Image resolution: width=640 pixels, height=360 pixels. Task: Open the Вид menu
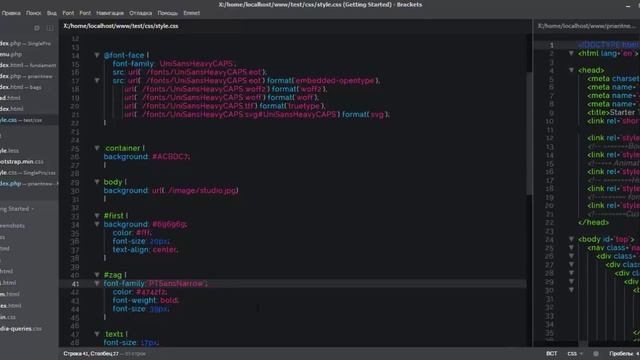52,13
